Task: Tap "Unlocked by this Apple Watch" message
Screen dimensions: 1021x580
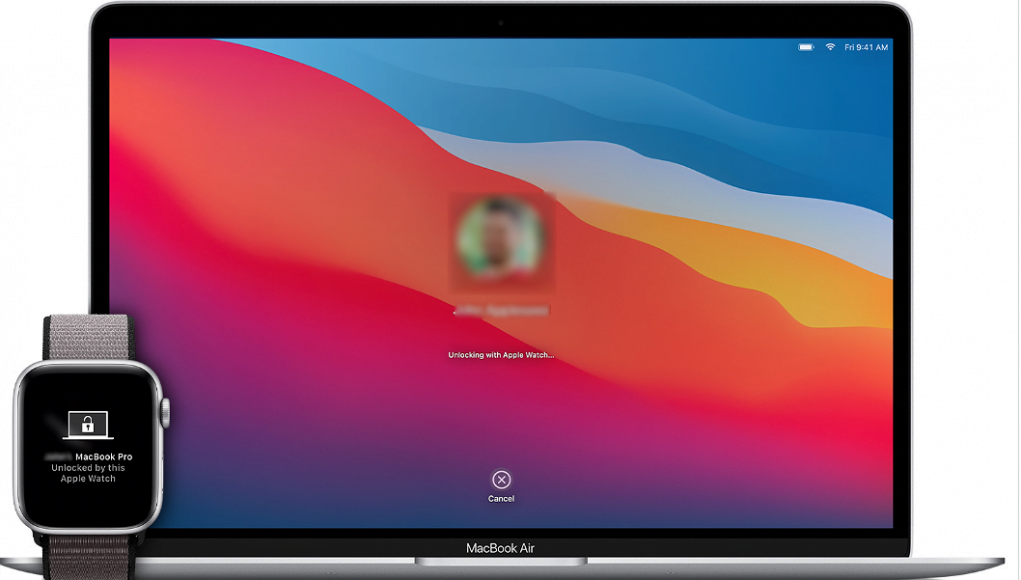Action: (x=88, y=473)
